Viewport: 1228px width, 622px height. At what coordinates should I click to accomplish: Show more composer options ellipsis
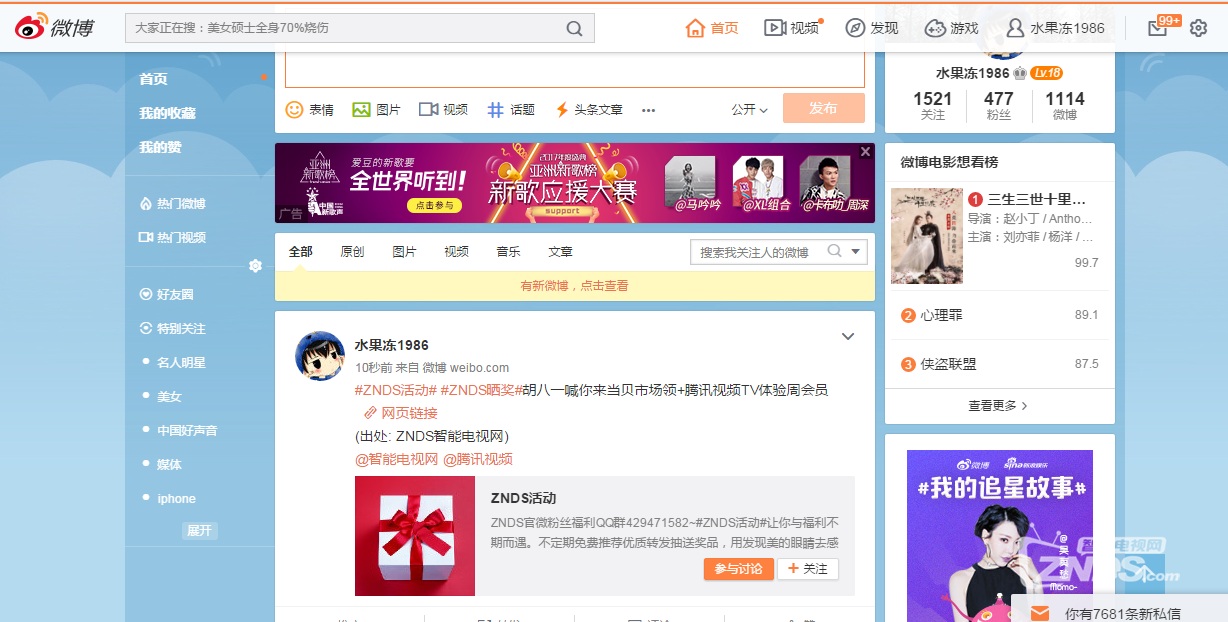(x=648, y=110)
